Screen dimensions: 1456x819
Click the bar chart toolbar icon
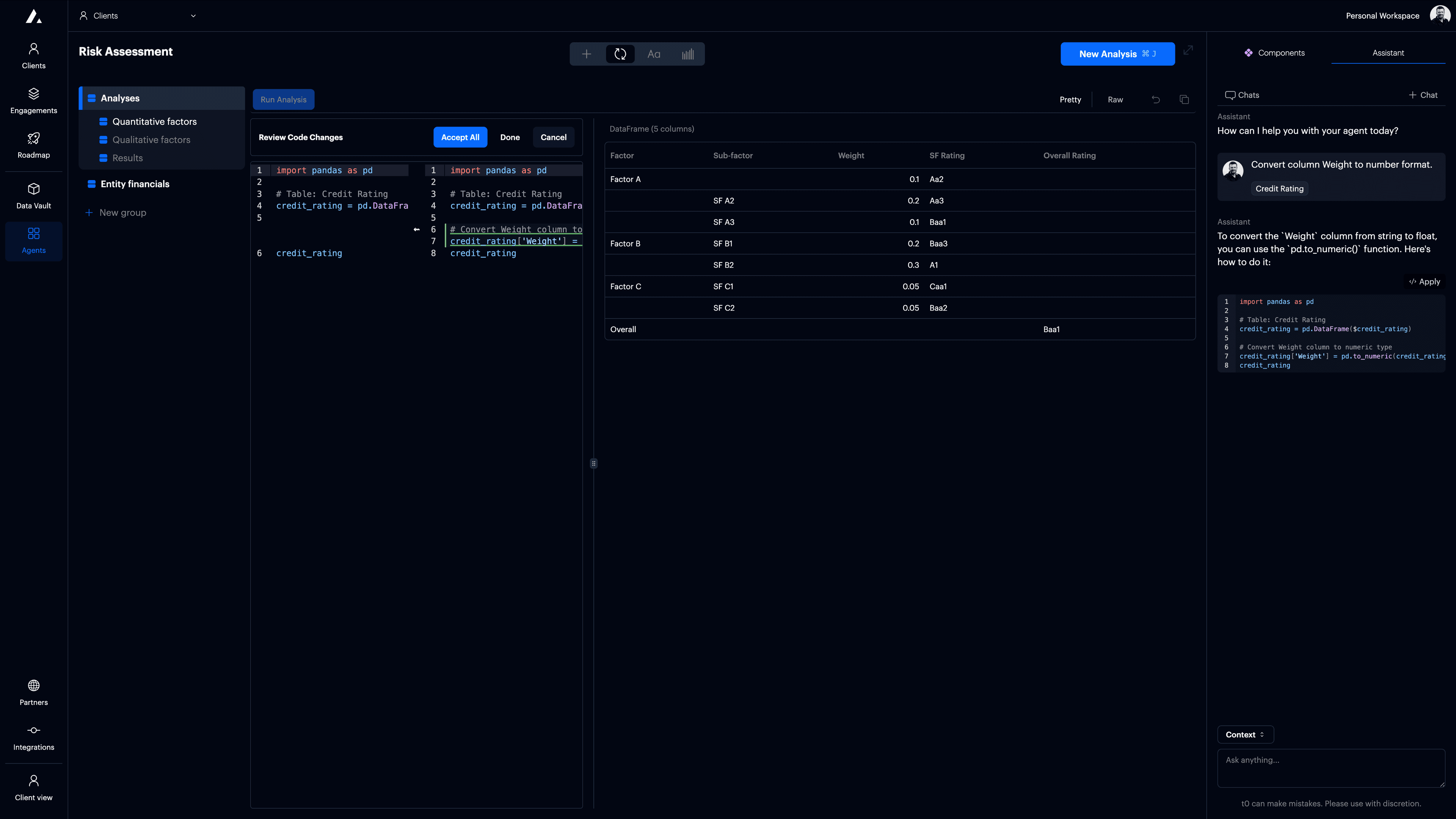pos(687,54)
